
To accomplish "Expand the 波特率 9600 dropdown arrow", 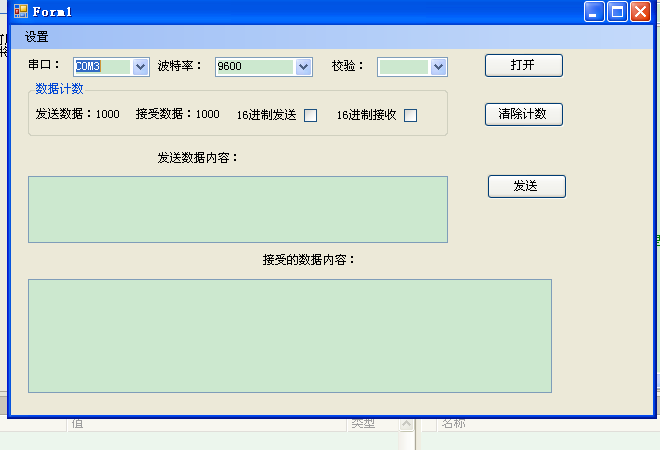I will (304, 67).
